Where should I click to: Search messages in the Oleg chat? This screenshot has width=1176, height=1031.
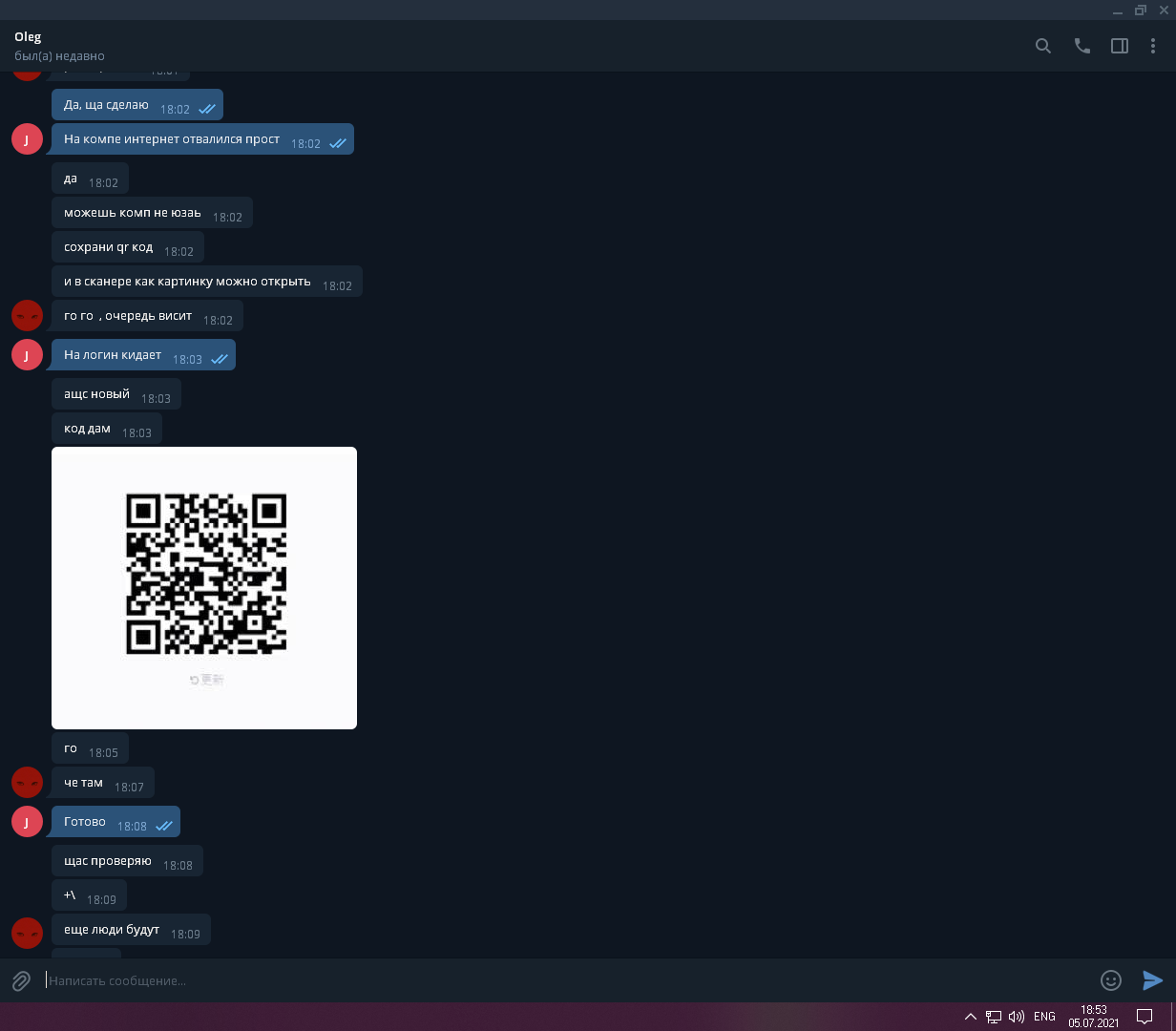[x=1043, y=46]
